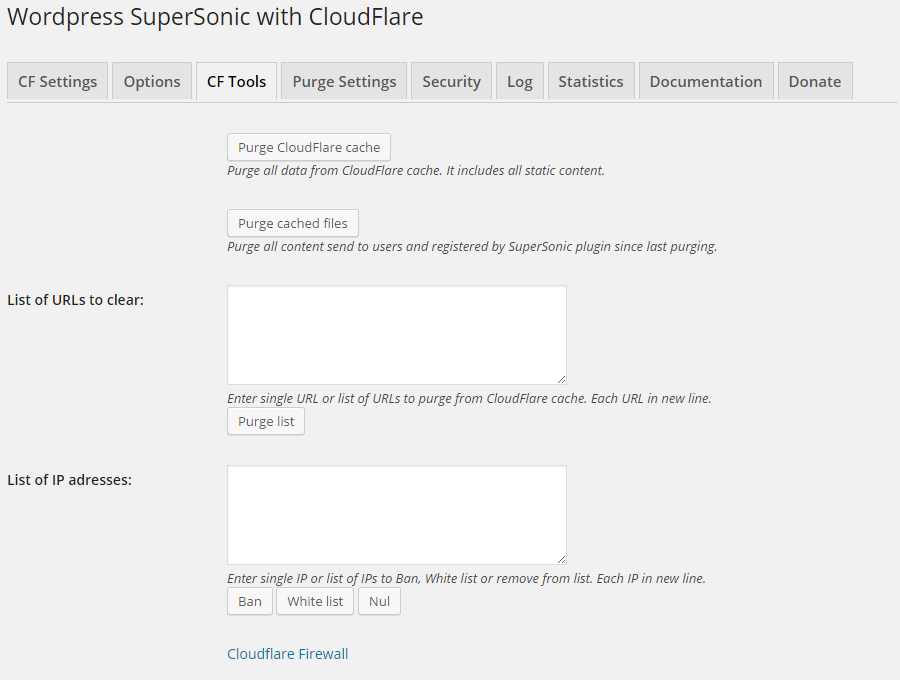Click the IP adresses textarea resize handle
The height and width of the screenshot is (680, 900).
[x=561, y=559]
